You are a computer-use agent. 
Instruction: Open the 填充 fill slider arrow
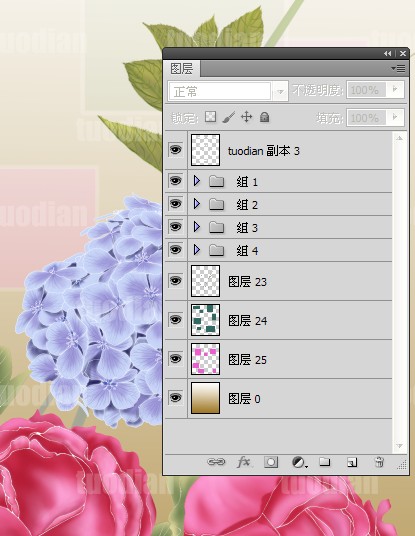pyautogui.click(x=395, y=117)
